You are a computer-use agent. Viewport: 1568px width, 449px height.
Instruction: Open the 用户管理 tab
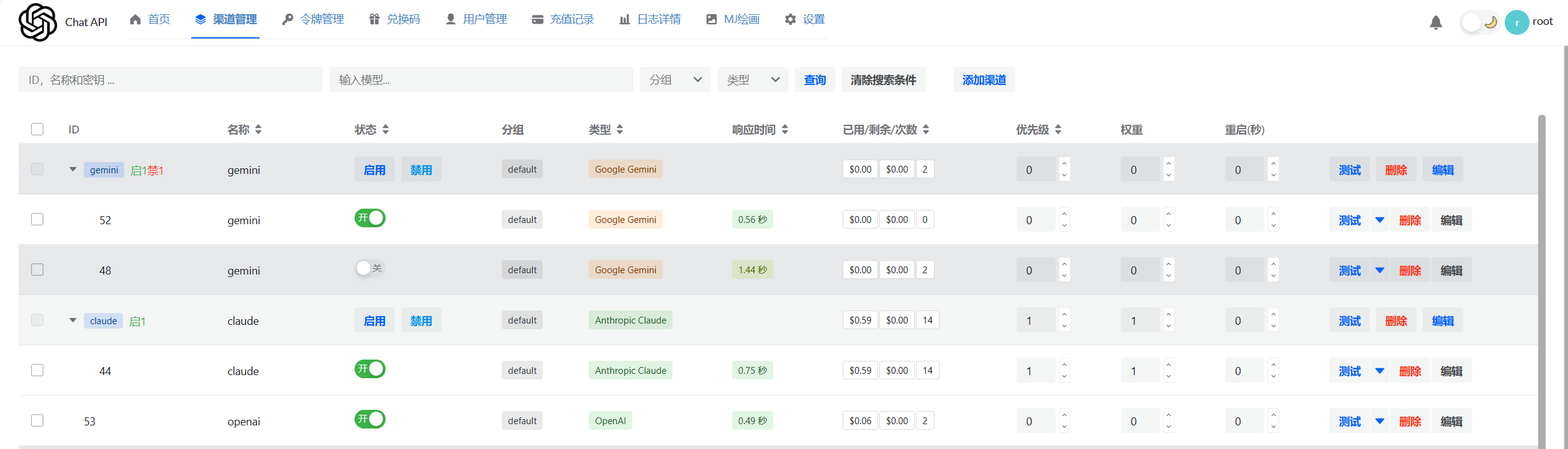click(x=476, y=19)
